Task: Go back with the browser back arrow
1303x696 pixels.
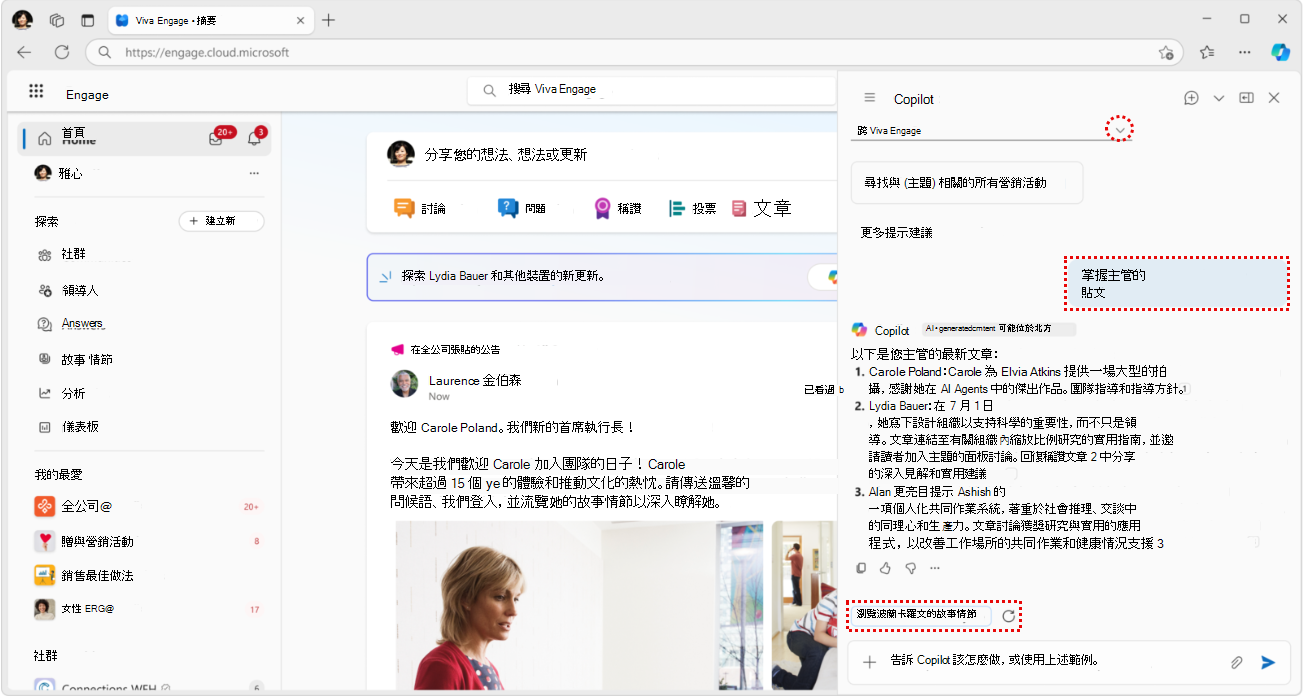Action: point(24,52)
